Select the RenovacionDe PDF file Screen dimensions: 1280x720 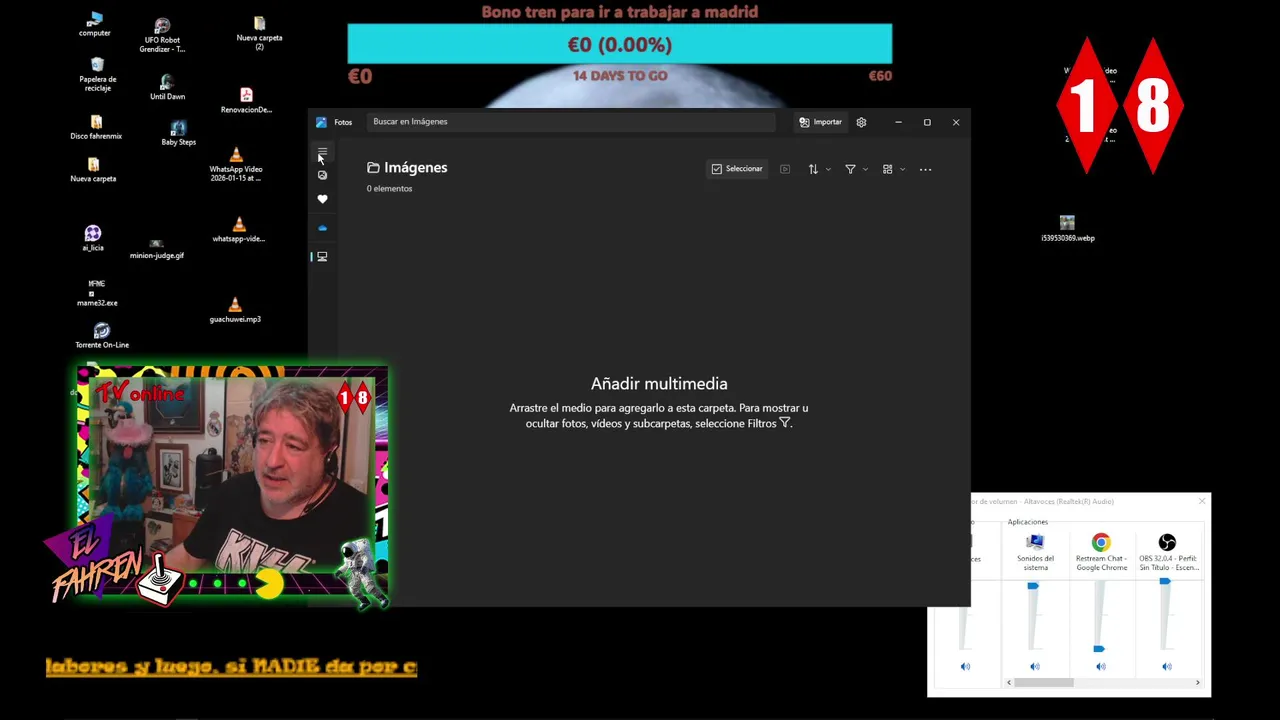pos(246,101)
